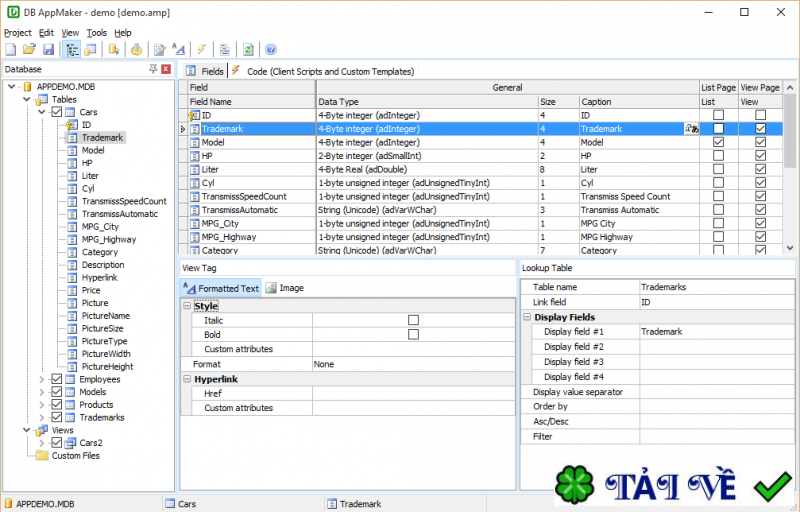Open the Tools menu

pyautogui.click(x=96, y=33)
